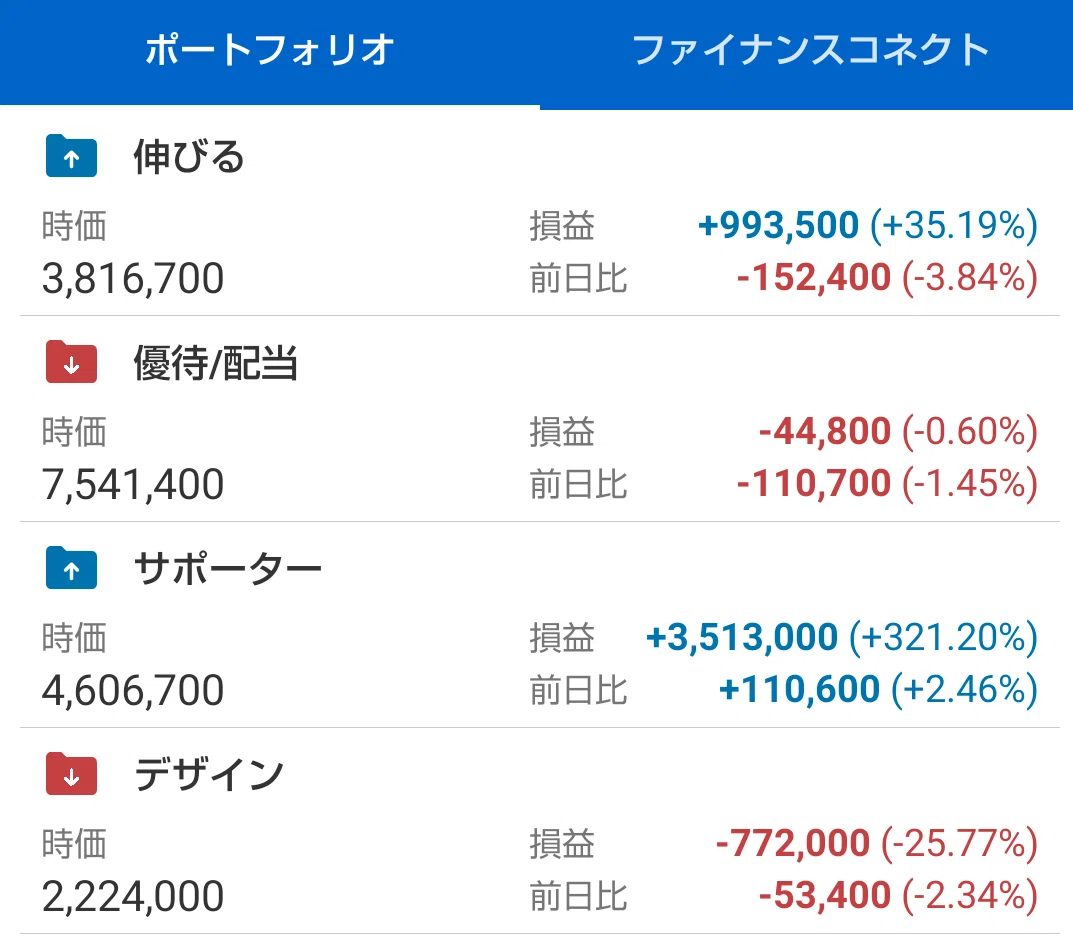This screenshot has height=941, width=1073.
Task: Tap the +993,500 profit figure
Action: [x=778, y=225]
